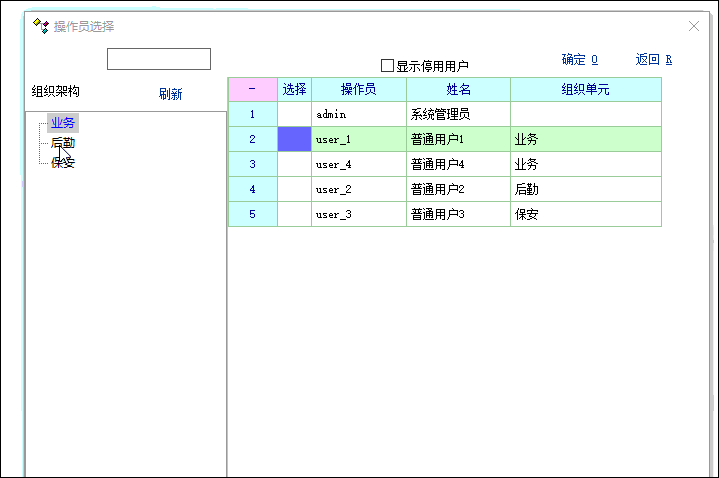Image resolution: width=719 pixels, height=478 pixels.
Task: Tick the 选择 cell for user_1
Action: (x=294, y=139)
